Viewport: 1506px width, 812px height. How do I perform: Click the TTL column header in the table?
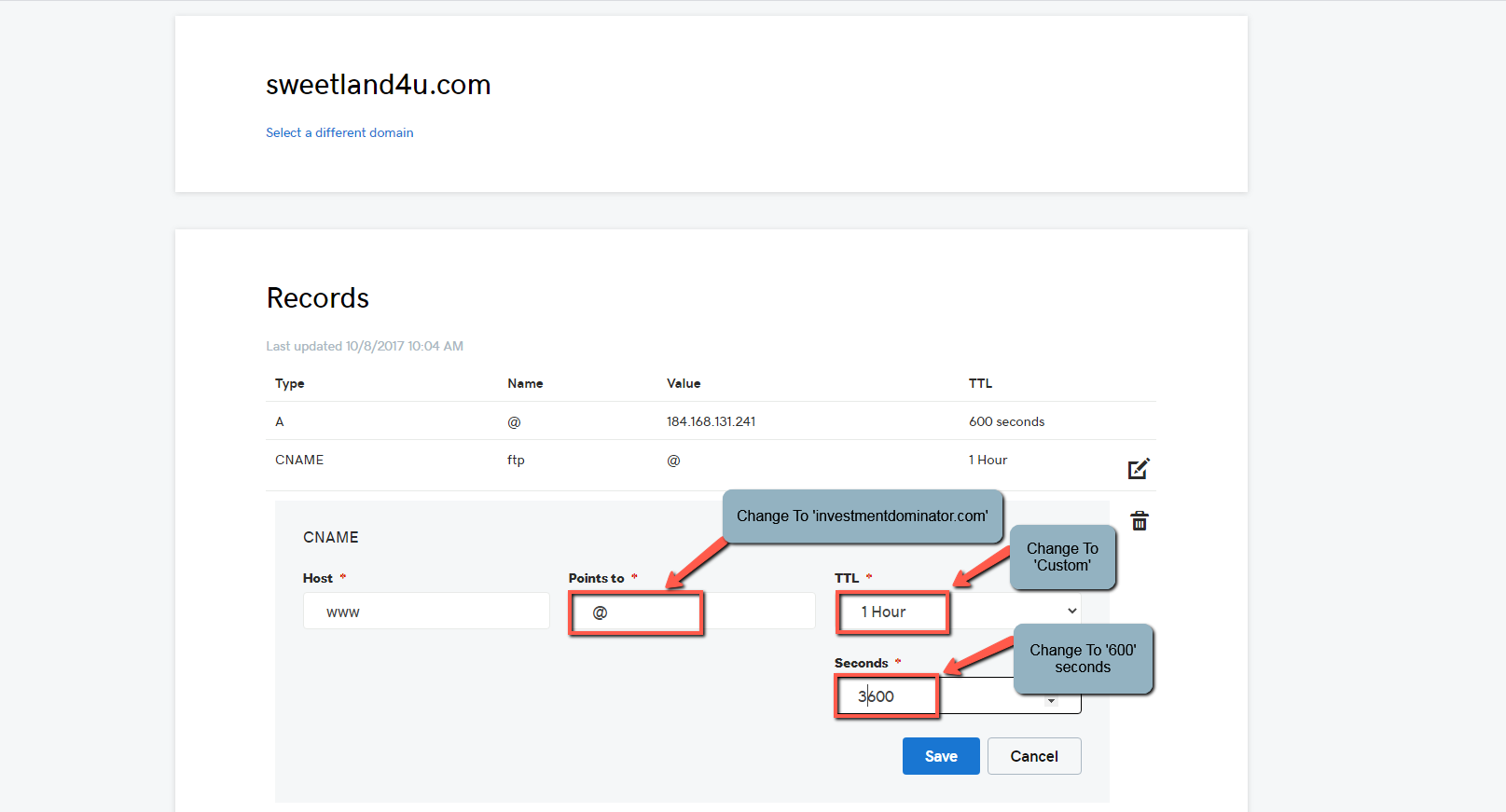[980, 383]
